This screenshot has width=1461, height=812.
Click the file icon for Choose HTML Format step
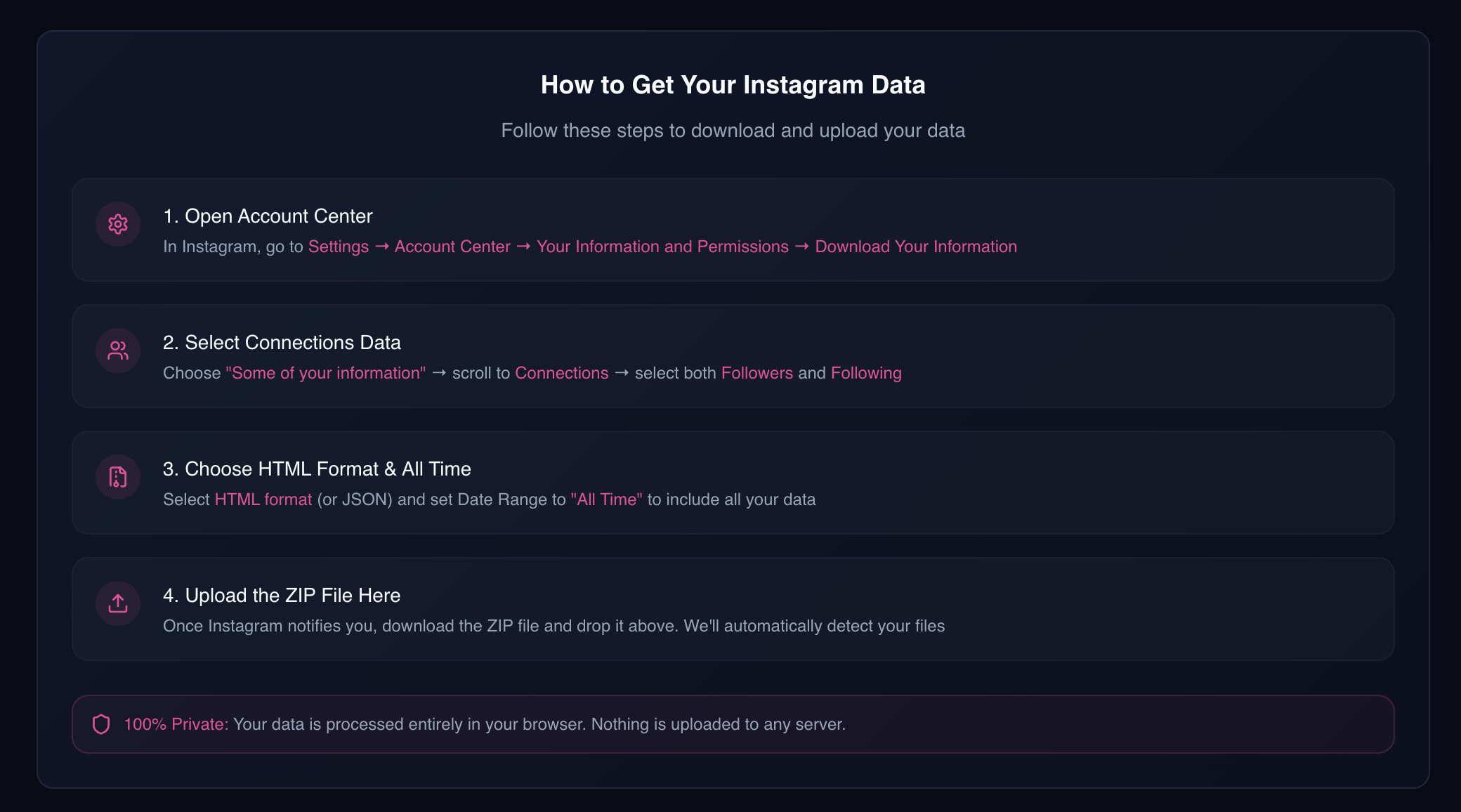[x=117, y=476]
